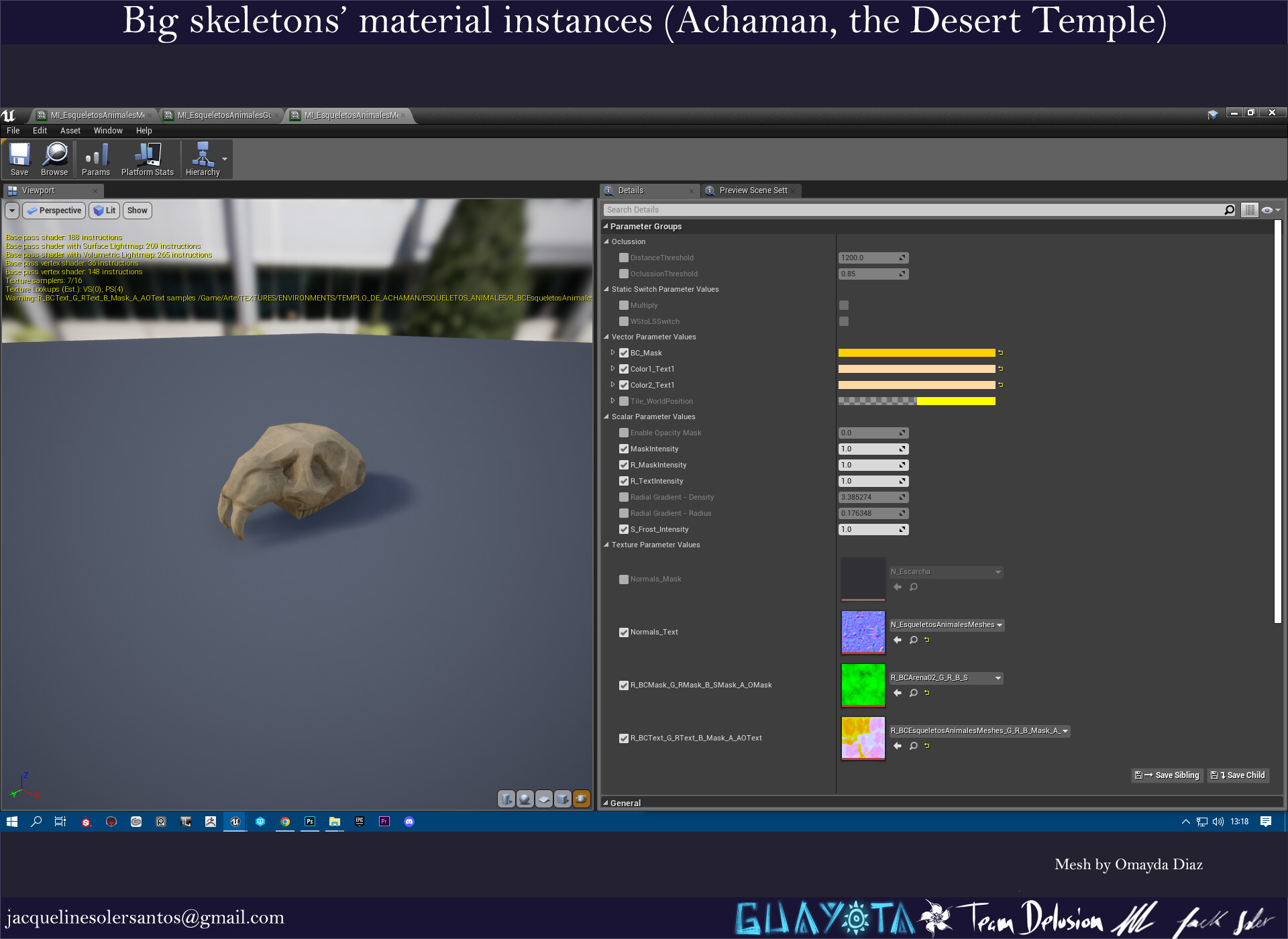Click the Normals_Text browse-to-asset magnifier icon
Screen dimensions: 1288x939
(x=913, y=640)
